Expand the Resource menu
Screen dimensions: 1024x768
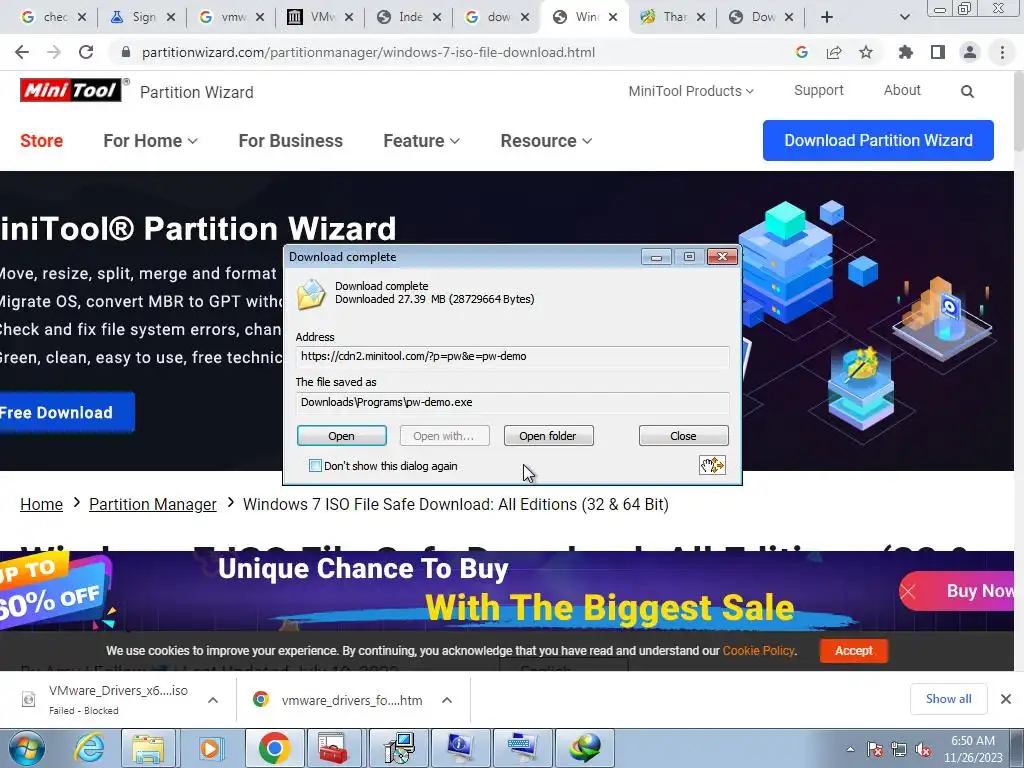click(x=546, y=140)
